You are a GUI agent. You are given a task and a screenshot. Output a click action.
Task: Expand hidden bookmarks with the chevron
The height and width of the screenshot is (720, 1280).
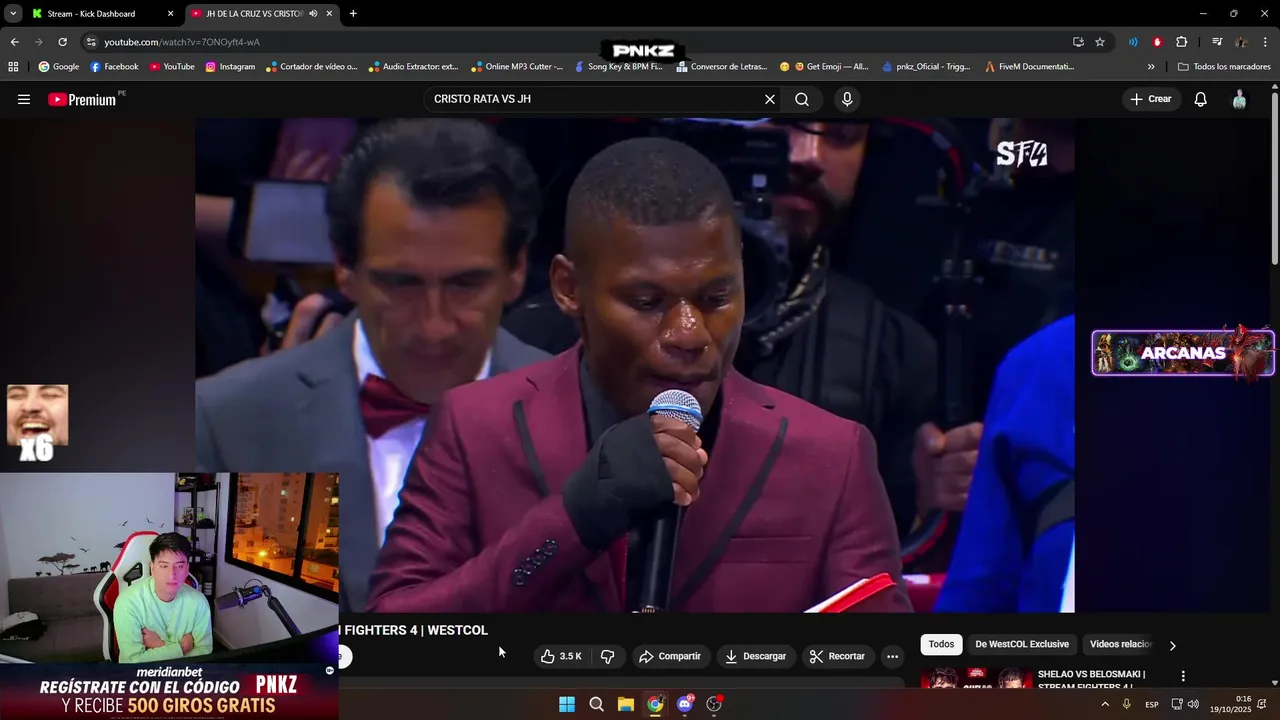coord(1151,67)
